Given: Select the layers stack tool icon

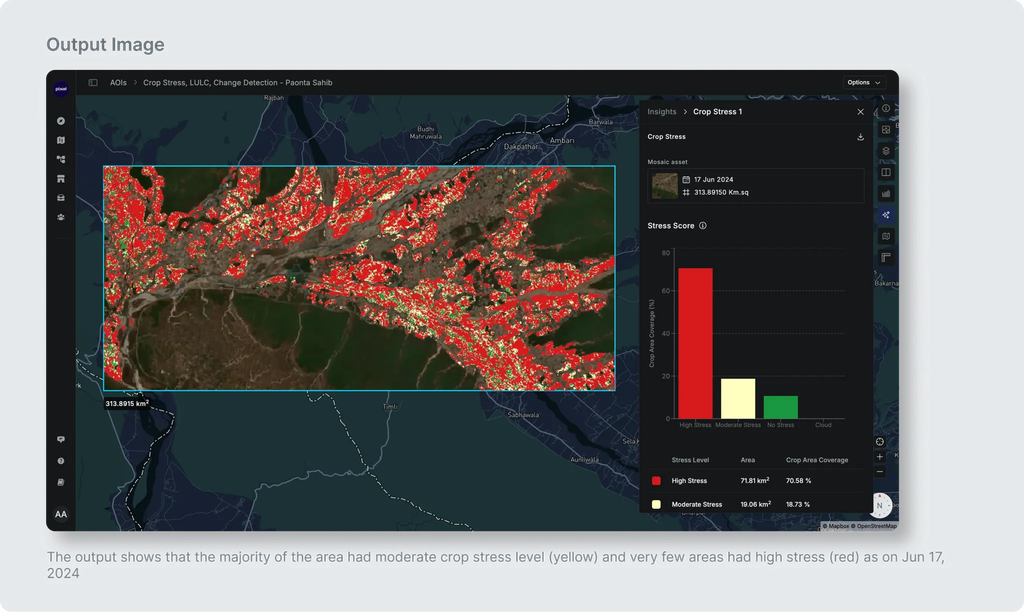Looking at the screenshot, I should click(886, 151).
